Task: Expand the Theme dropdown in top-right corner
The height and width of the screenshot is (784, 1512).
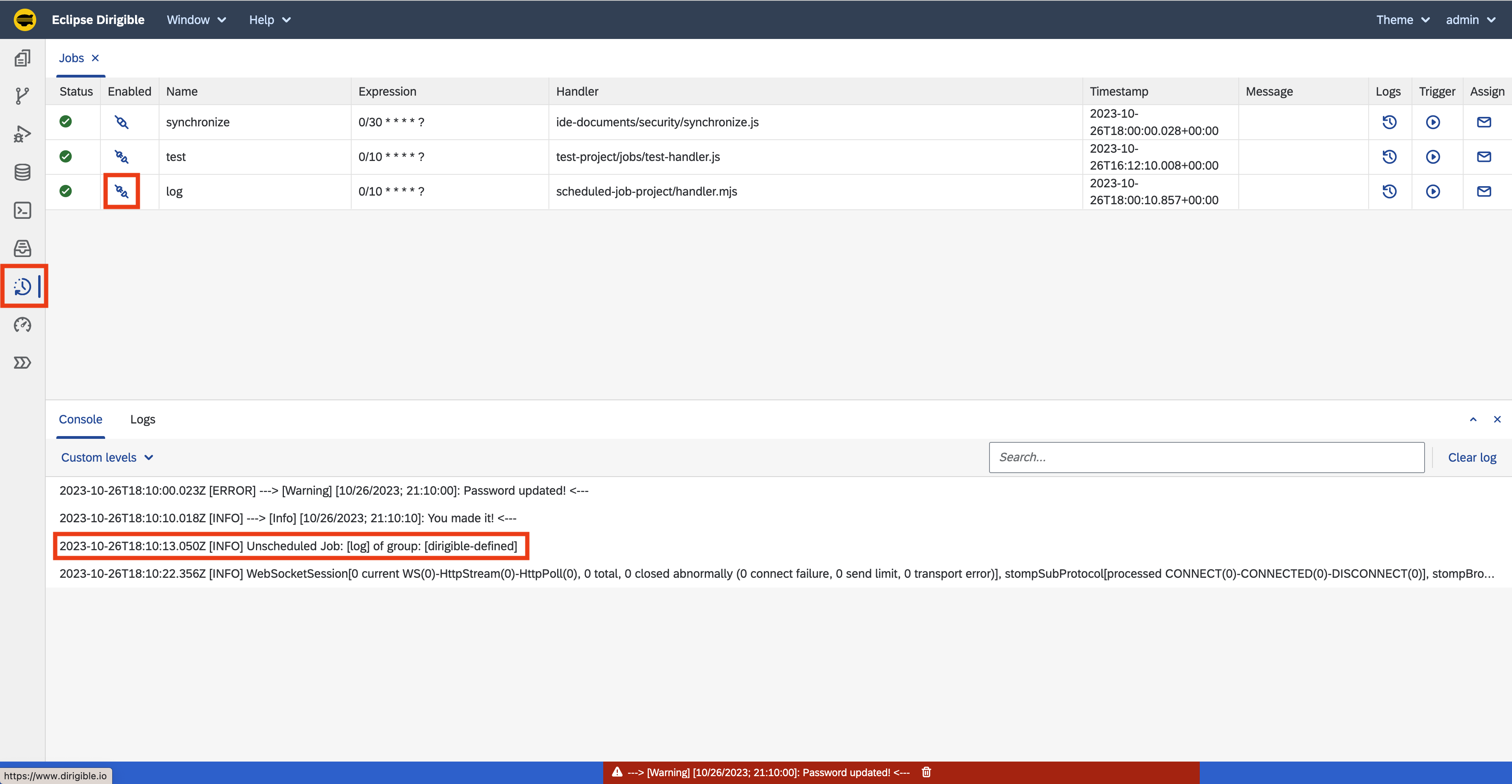Action: (x=1400, y=19)
